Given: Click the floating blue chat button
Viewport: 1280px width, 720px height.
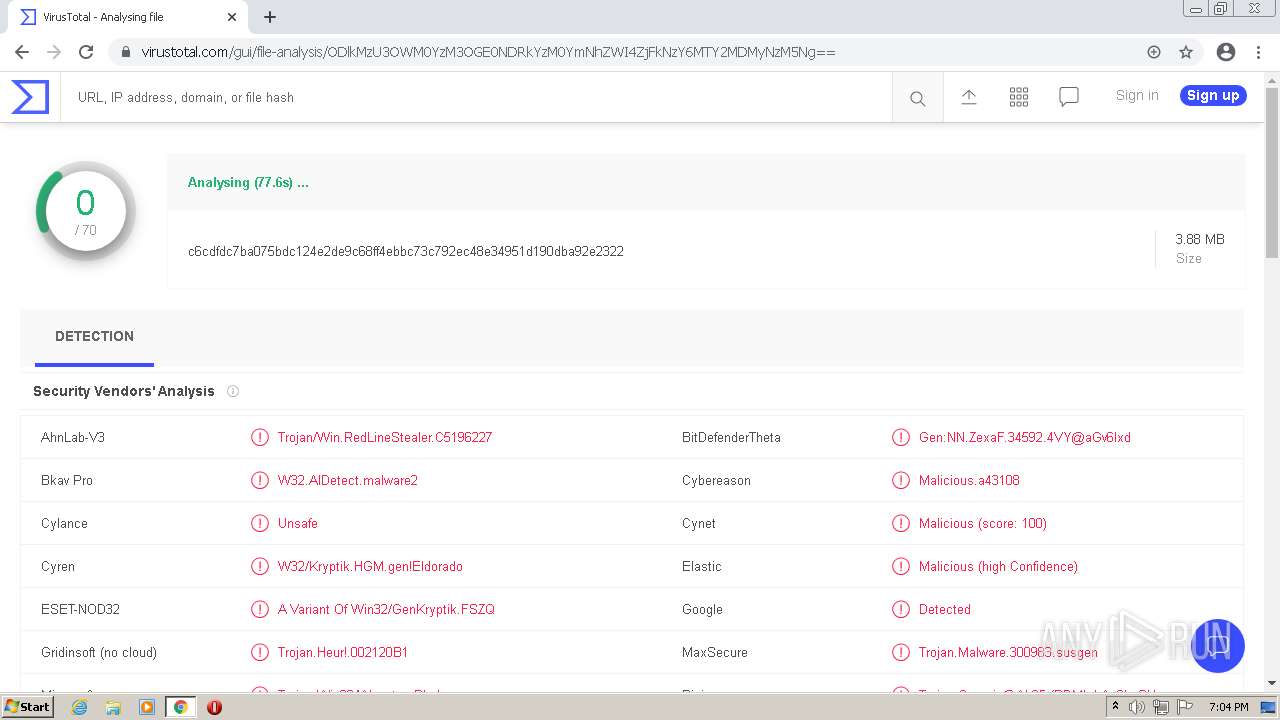Looking at the screenshot, I should (1217, 646).
